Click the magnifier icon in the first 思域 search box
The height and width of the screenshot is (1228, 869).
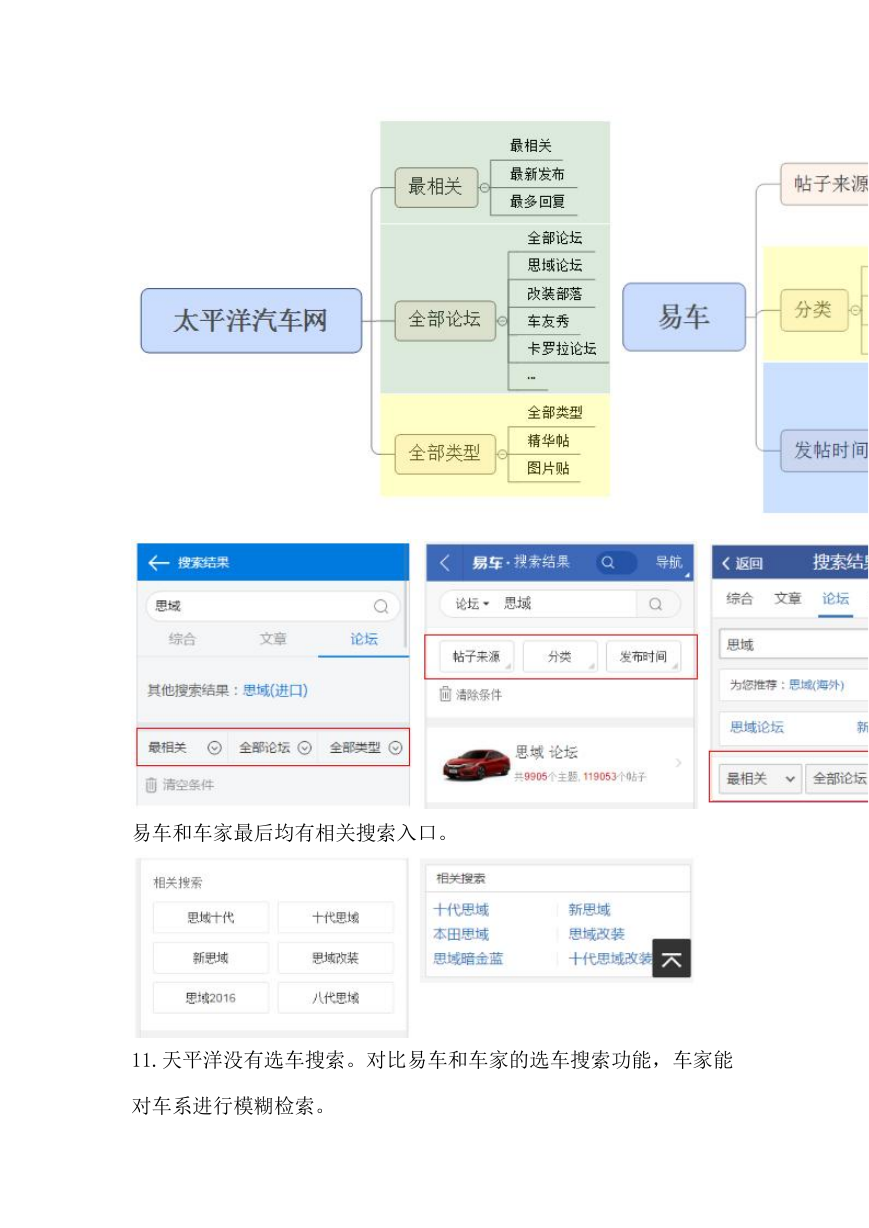pos(381,606)
